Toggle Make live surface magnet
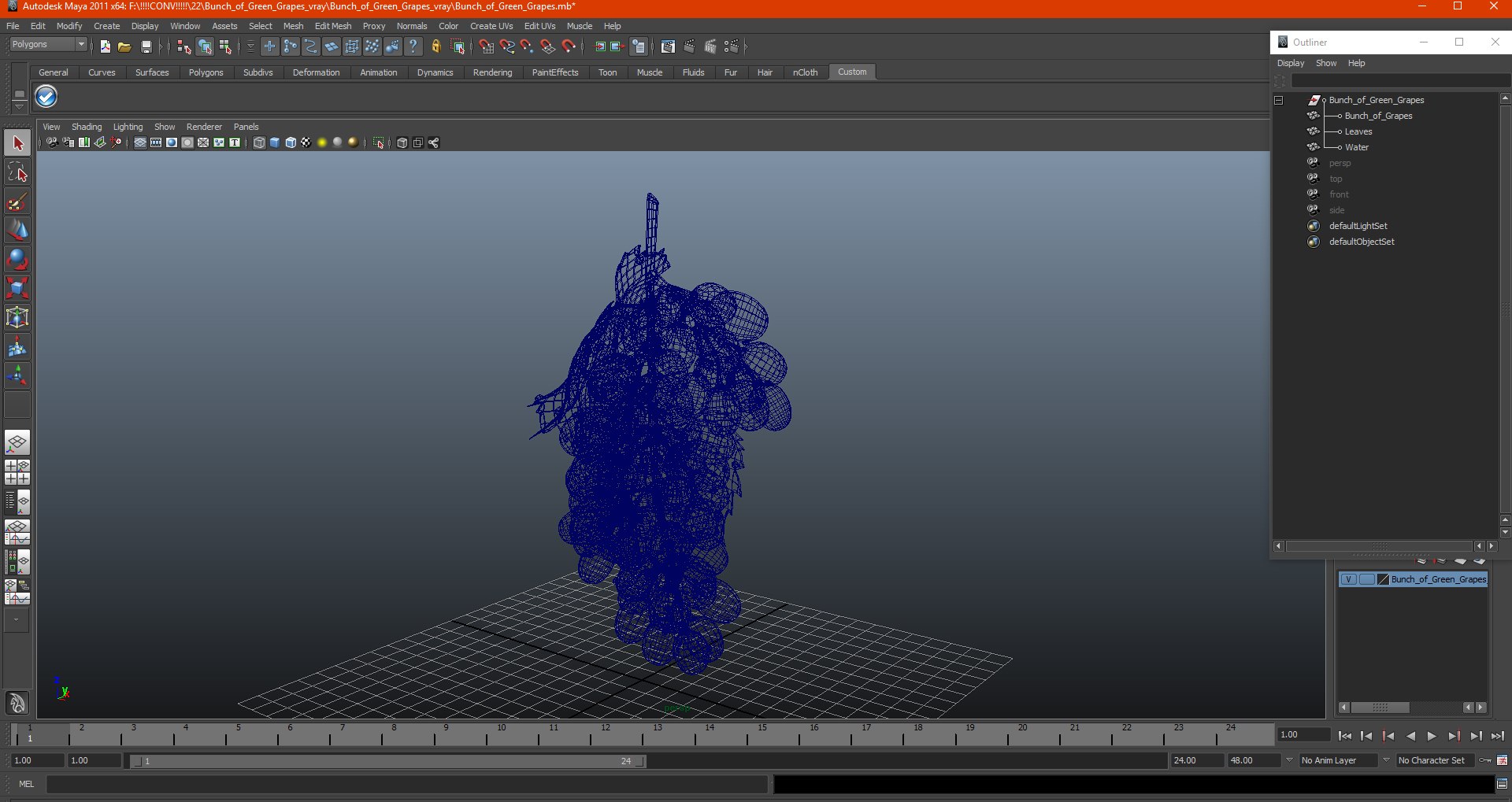This screenshot has height=802, width=1512. click(568, 47)
